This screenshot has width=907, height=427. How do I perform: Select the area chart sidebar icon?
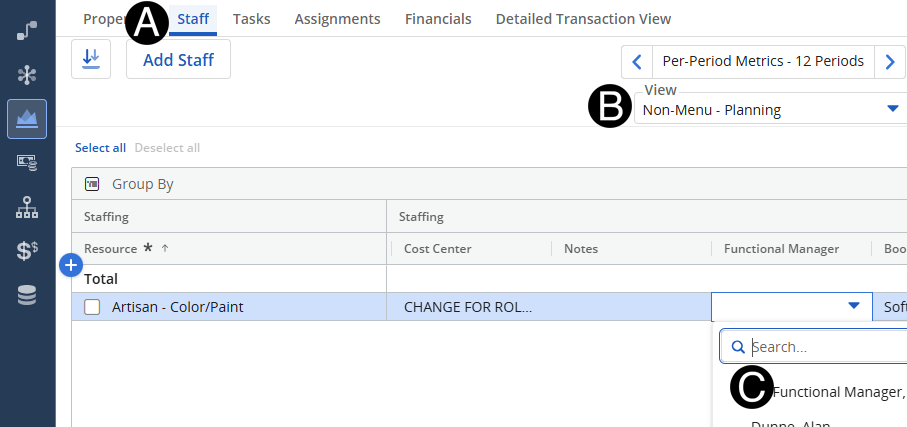coord(28,119)
